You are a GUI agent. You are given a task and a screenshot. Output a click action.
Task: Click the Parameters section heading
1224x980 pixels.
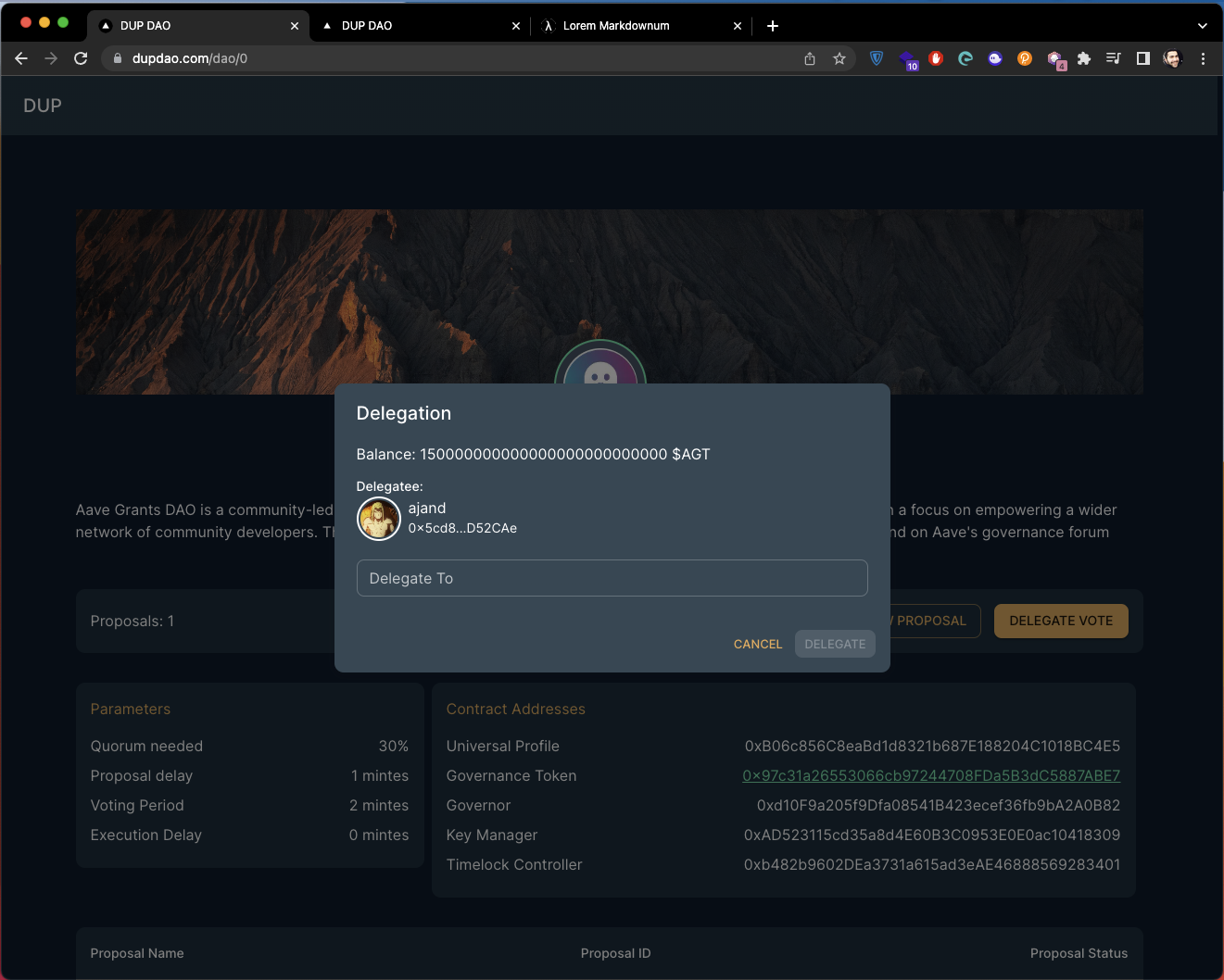[x=131, y=709]
